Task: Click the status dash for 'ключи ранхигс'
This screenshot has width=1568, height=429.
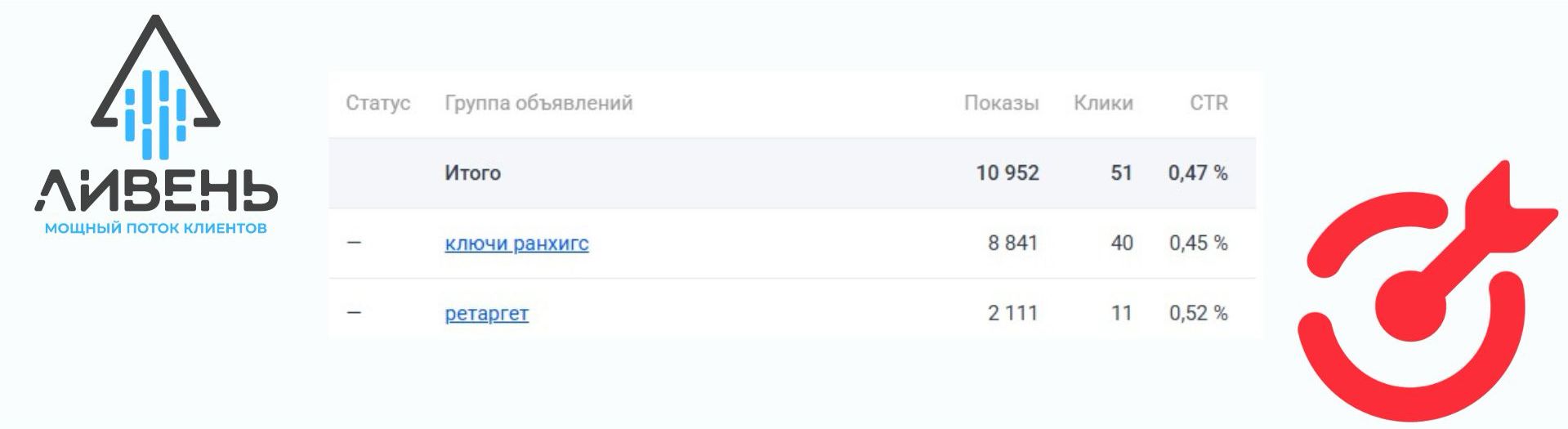Action: [354, 243]
